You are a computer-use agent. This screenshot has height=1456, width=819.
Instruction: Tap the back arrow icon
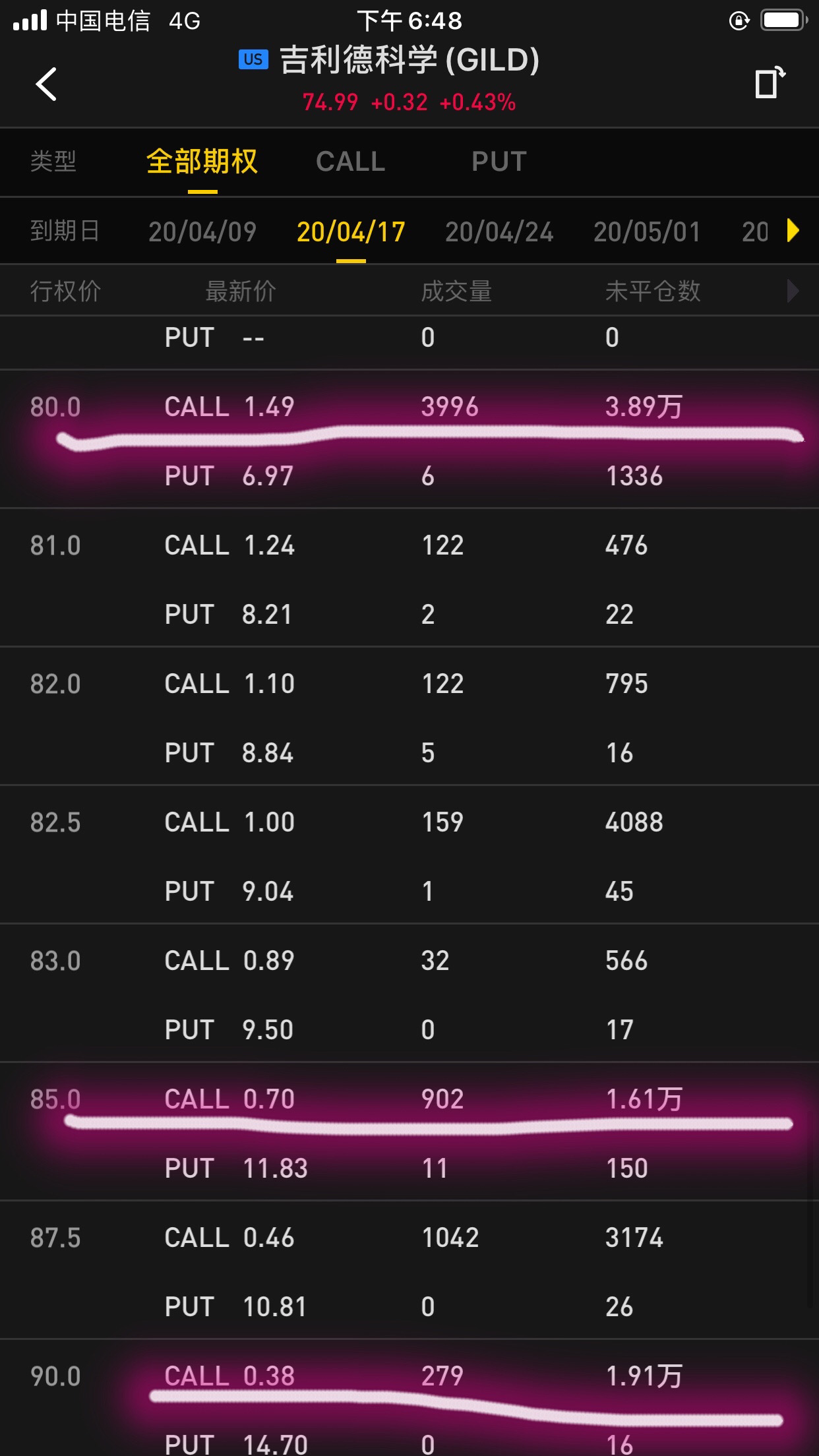(46, 84)
